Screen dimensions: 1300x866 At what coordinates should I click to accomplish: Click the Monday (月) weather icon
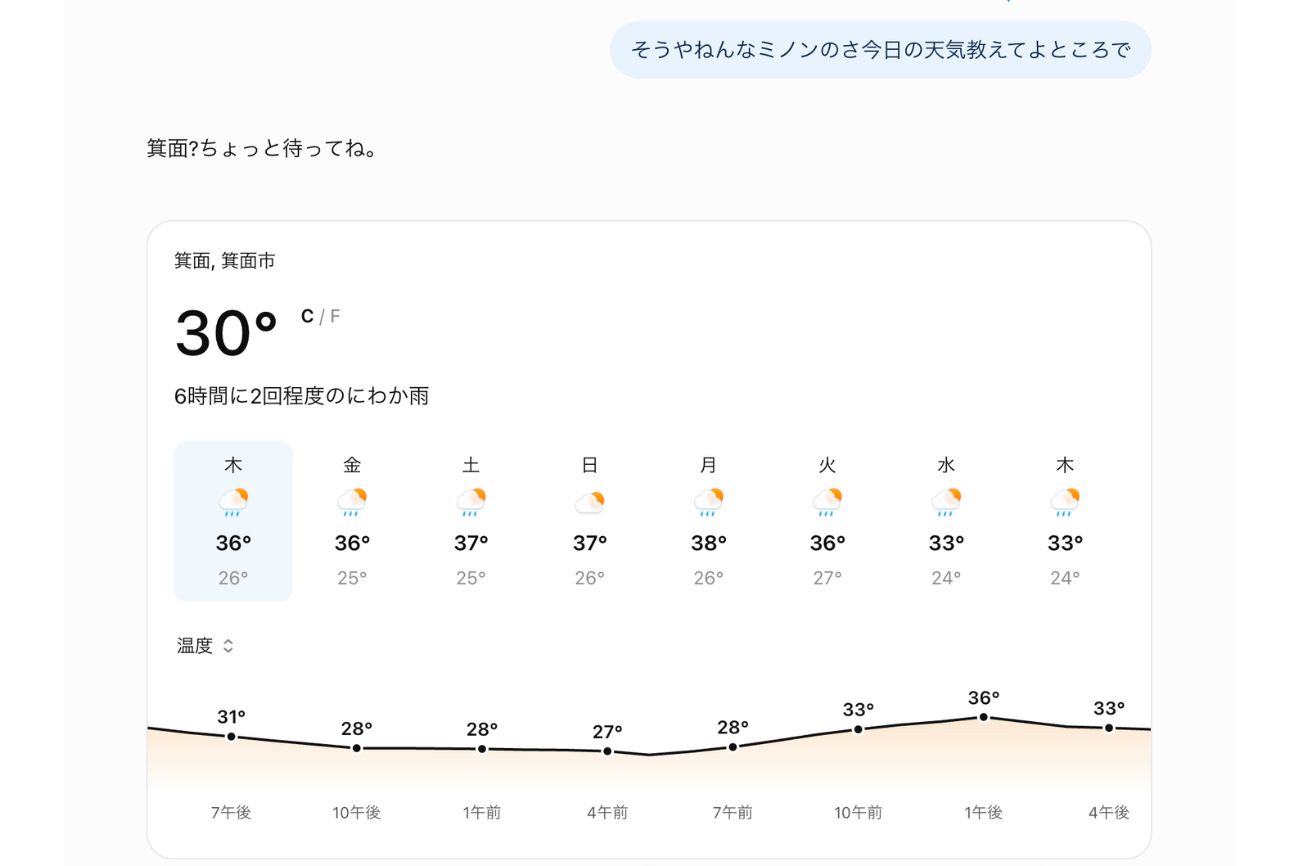709,502
